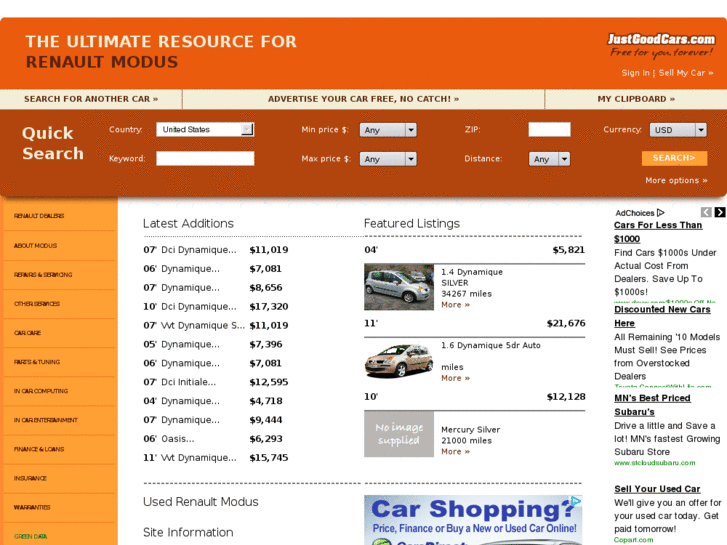Click More link for 1.6 Dynamique 5dr
The width and height of the screenshot is (727, 545).
coord(455,378)
